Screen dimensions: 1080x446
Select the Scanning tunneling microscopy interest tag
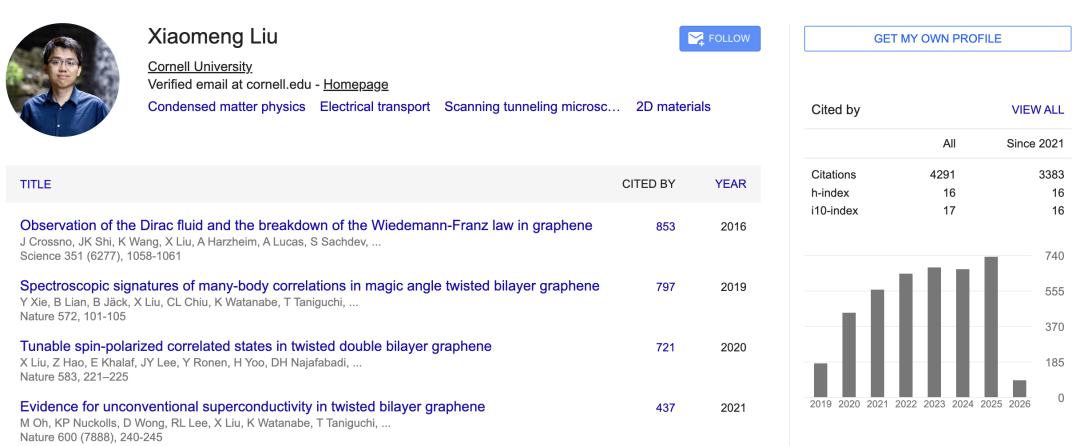pyautogui.click(x=532, y=107)
